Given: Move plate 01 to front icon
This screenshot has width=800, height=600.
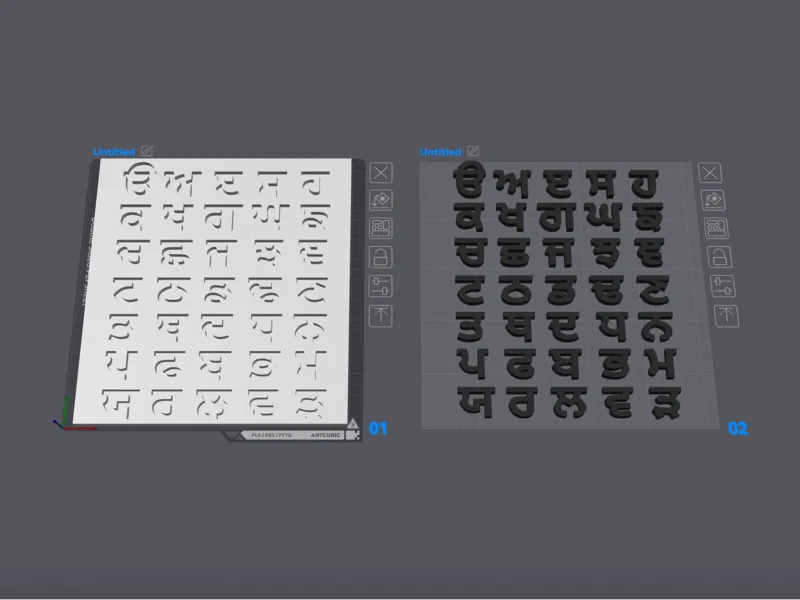Looking at the screenshot, I should click(381, 316).
